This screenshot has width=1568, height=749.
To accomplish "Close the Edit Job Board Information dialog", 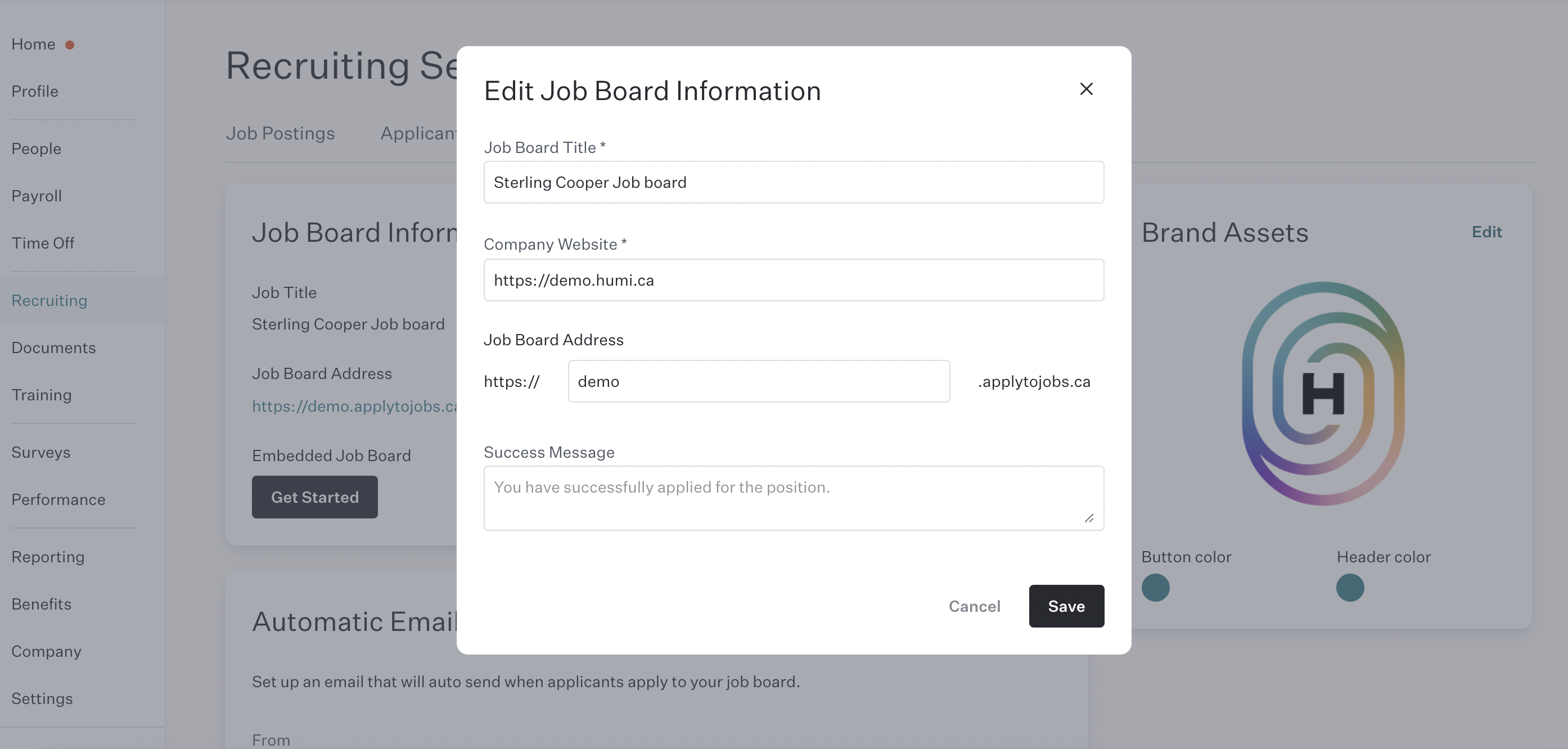I will click(1086, 89).
